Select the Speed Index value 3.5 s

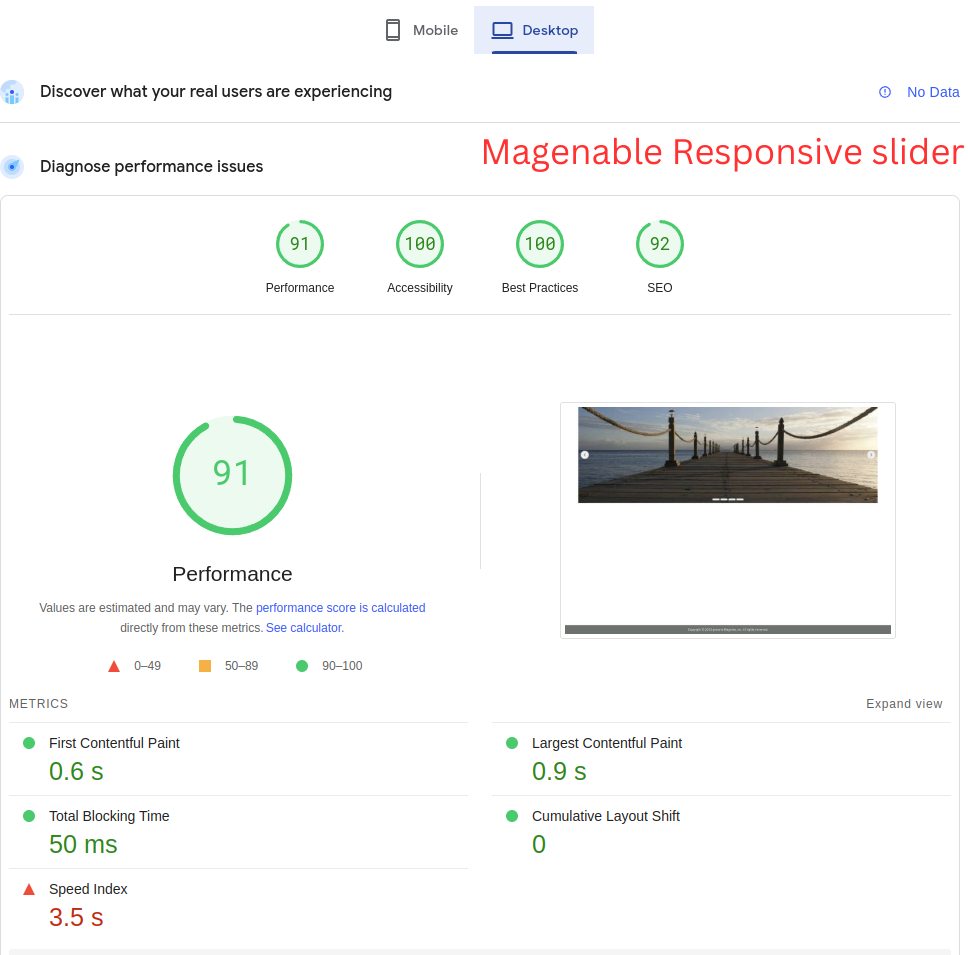coord(77,917)
